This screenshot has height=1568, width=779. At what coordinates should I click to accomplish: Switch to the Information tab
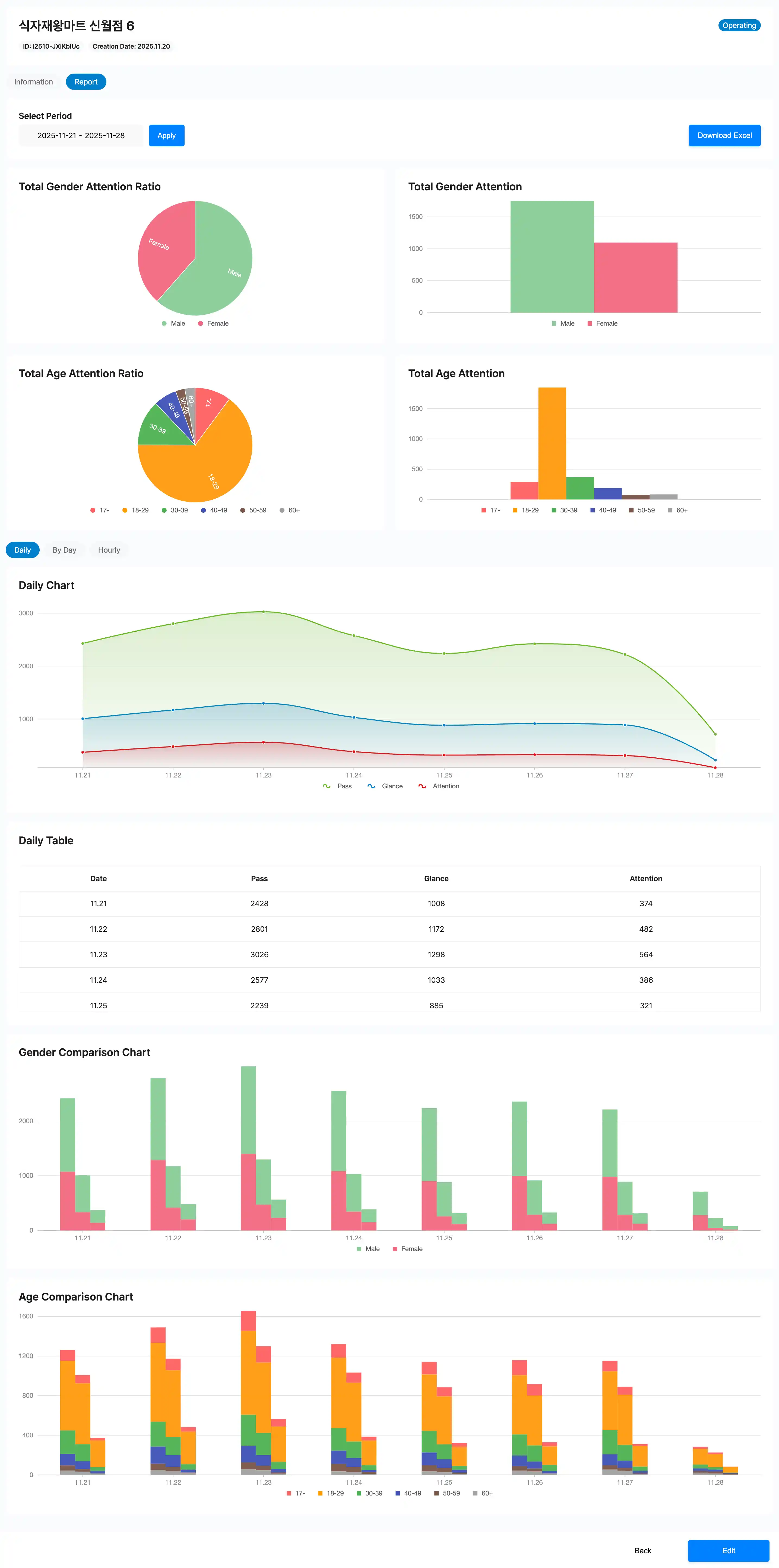pyautogui.click(x=33, y=81)
